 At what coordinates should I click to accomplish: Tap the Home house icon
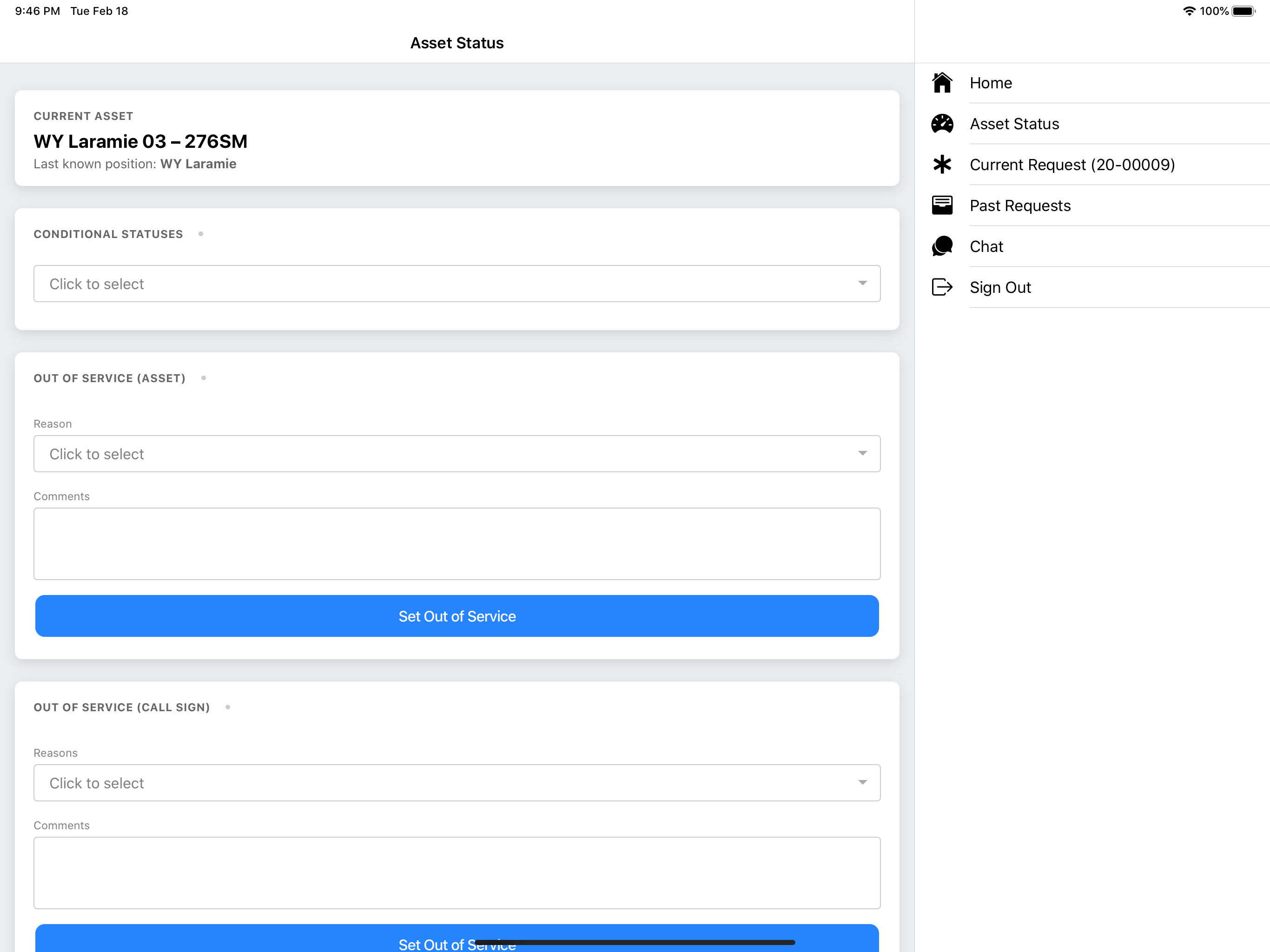click(x=942, y=83)
